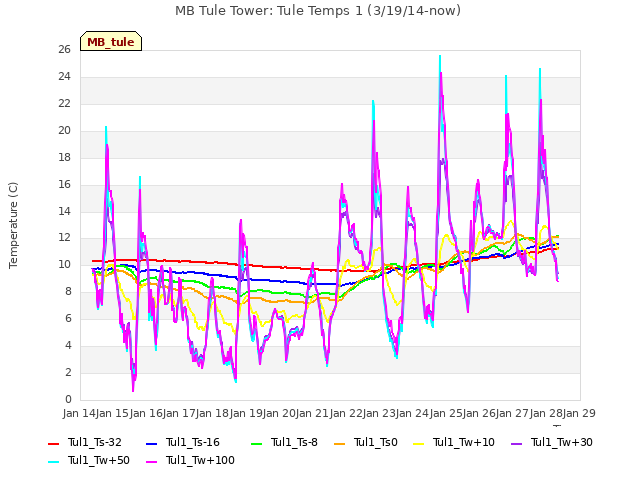Screen dimensions: 640x480
Task: Click the Tul1_Ts-32 legend label
Action: click(x=95, y=442)
